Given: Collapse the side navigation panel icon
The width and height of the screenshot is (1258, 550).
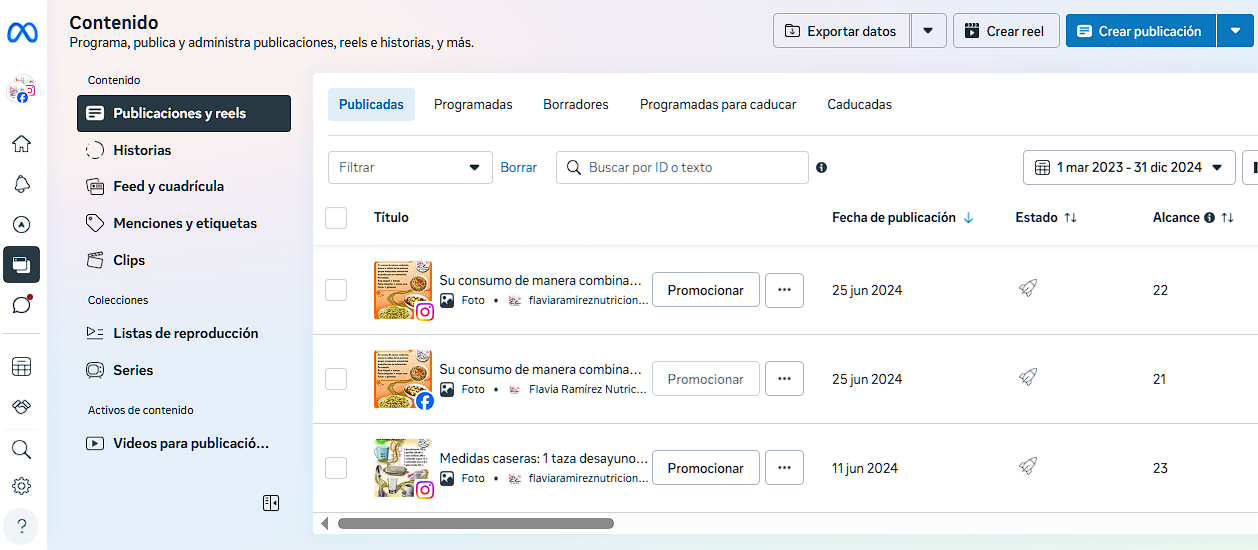Looking at the screenshot, I should 271,503.
